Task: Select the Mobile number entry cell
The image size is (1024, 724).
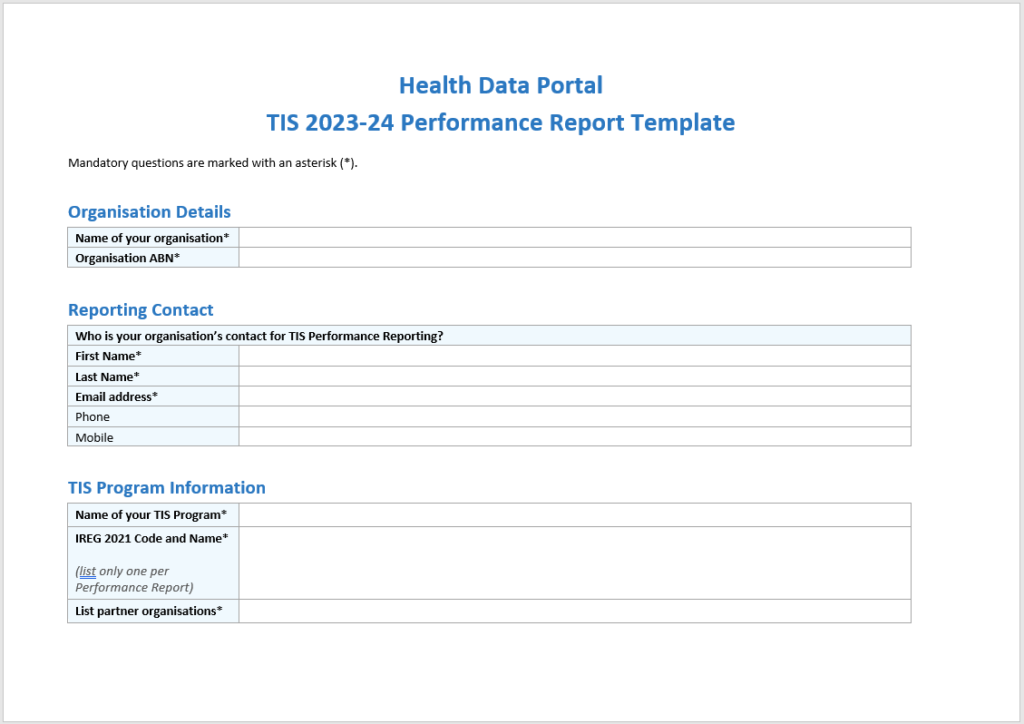Action: point(574,437)
